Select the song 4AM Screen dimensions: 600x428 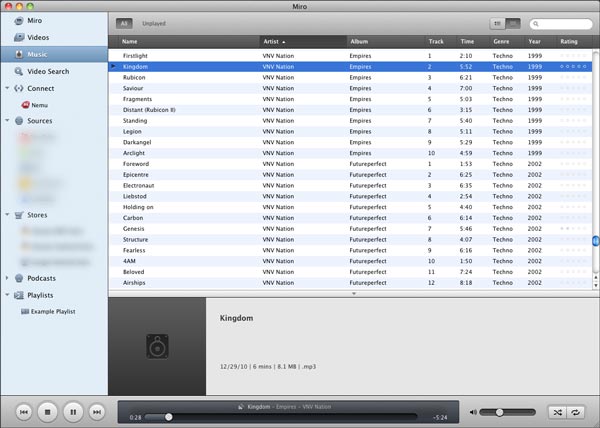(x=350, y=261)
